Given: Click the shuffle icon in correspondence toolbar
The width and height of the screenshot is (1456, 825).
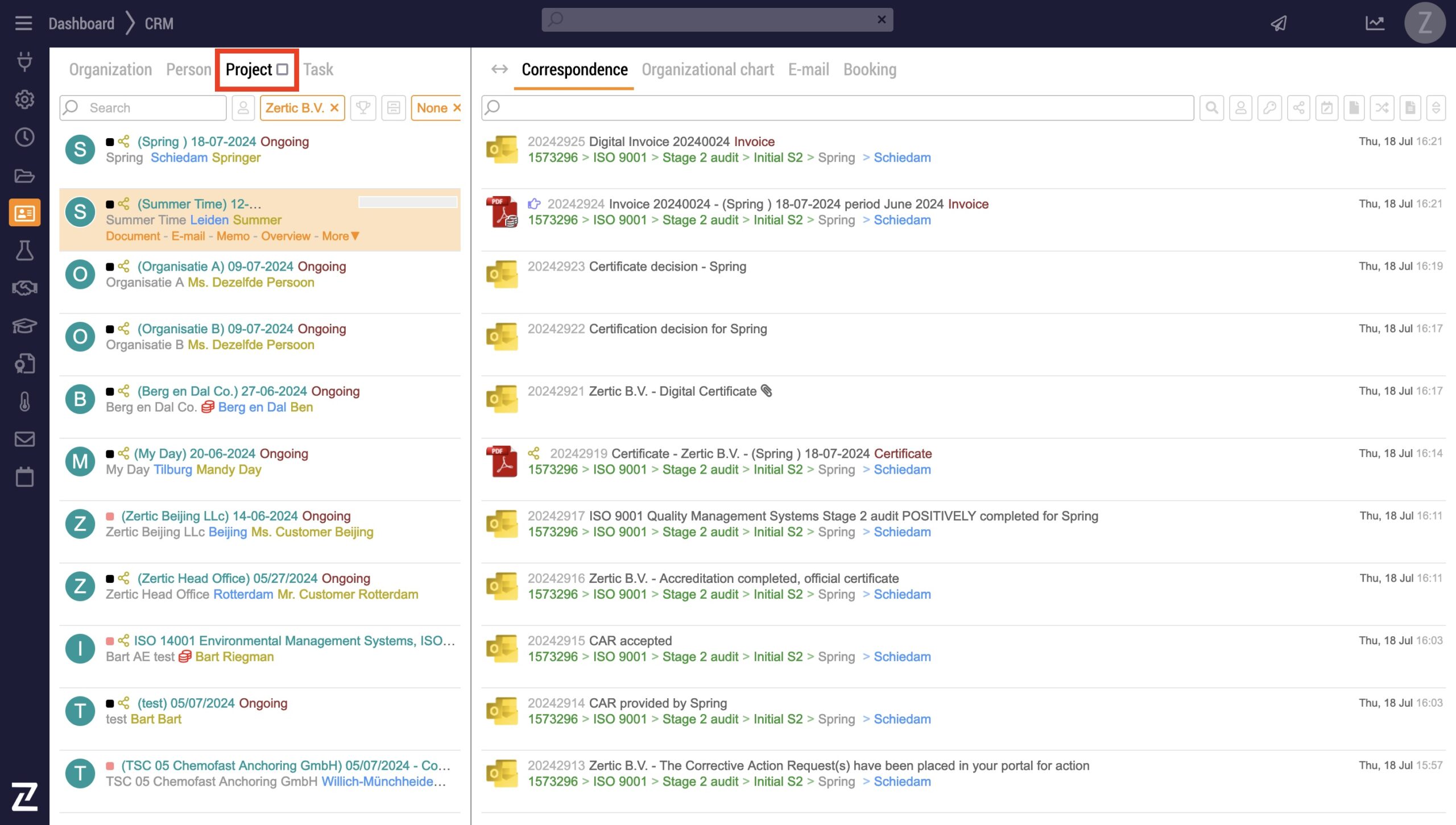Looking at the screenshot, I should point(1382,108).
